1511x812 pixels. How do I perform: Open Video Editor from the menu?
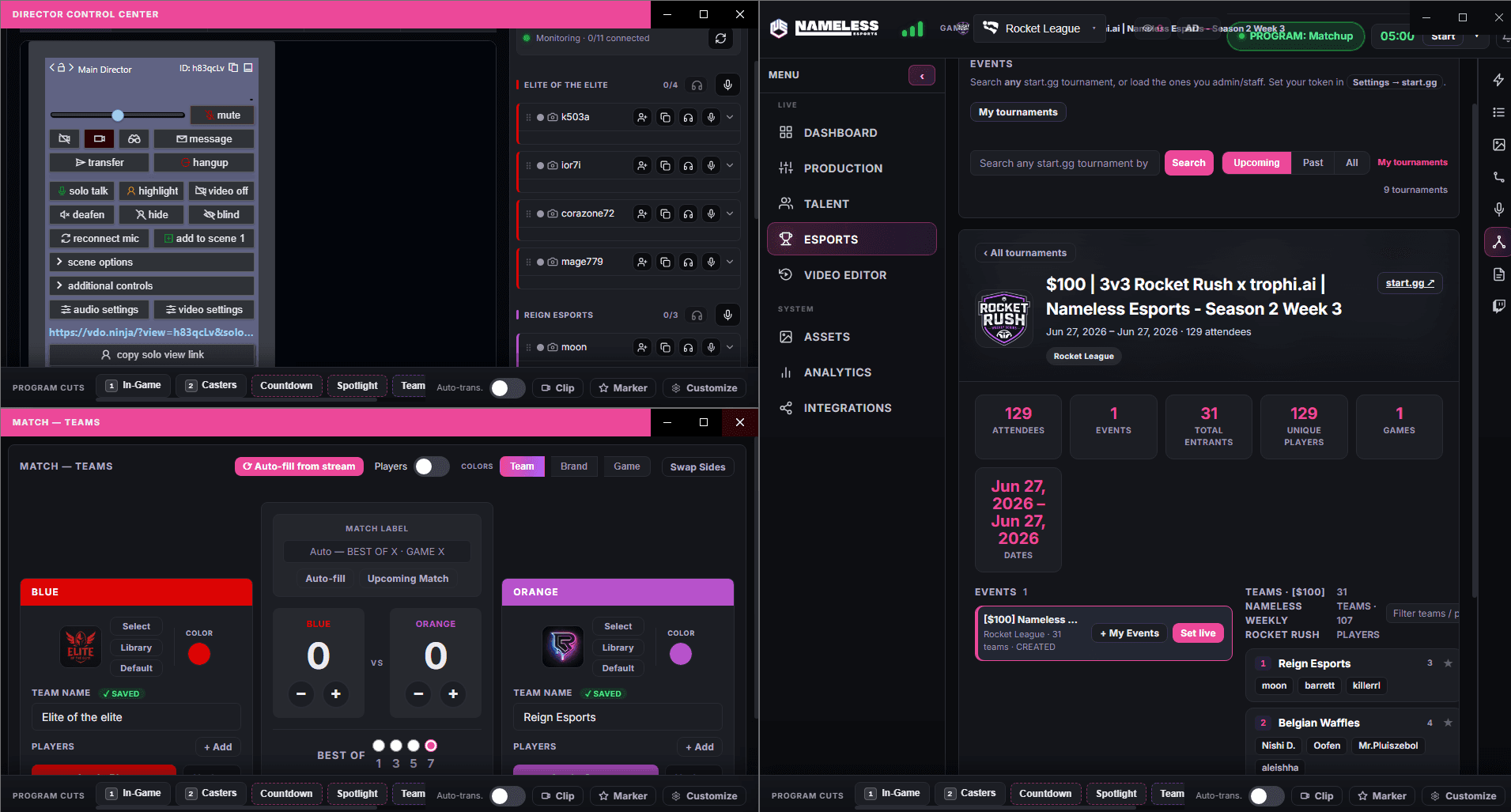[852, 275]
